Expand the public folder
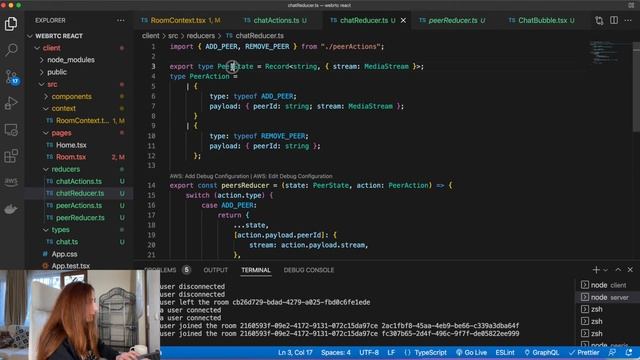The width and height of the screenshot is (640, 360). (x=57, y=72)
